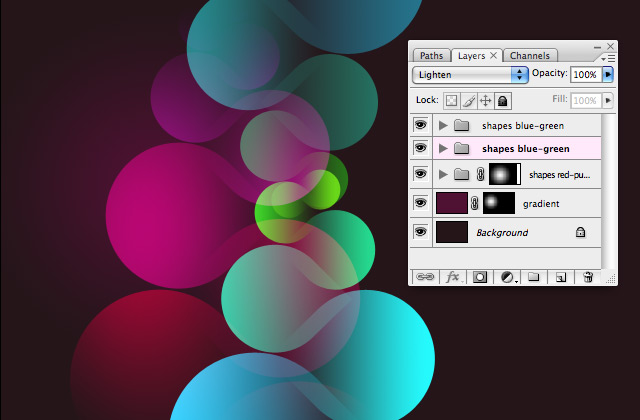Hide the selected shapes blue-green group
Viewport: 640px width, 420px height.
click(420, 148)
